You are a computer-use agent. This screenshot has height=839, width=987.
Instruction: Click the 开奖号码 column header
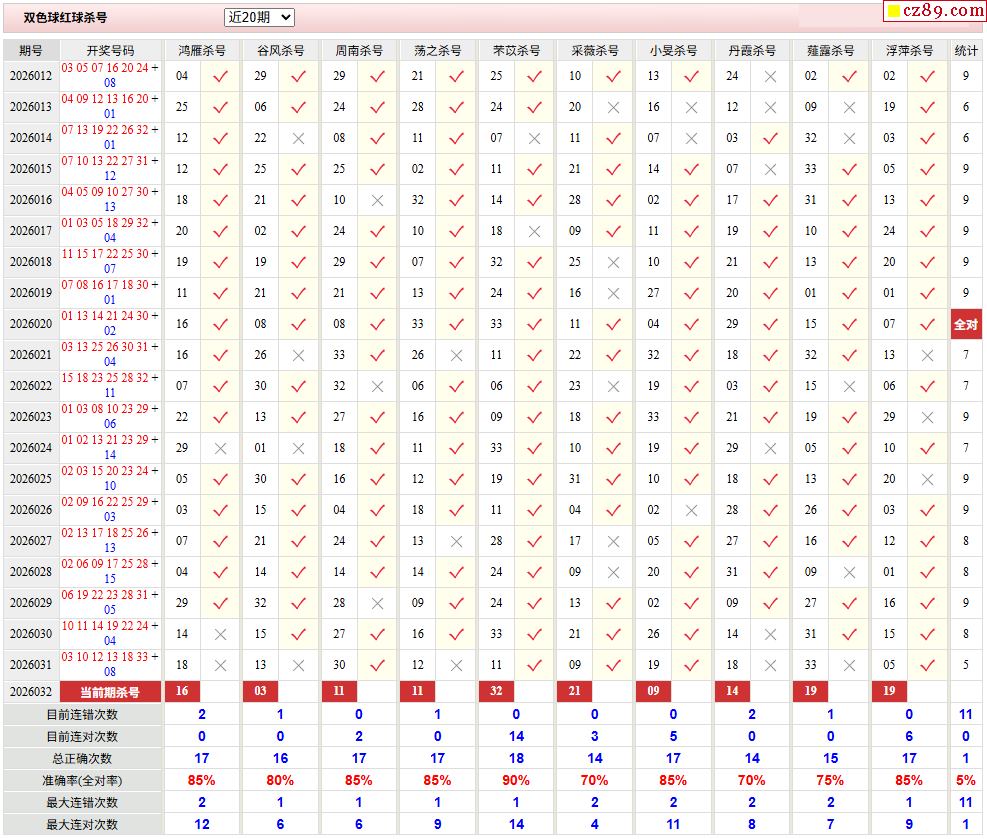(x=110, y=50)
